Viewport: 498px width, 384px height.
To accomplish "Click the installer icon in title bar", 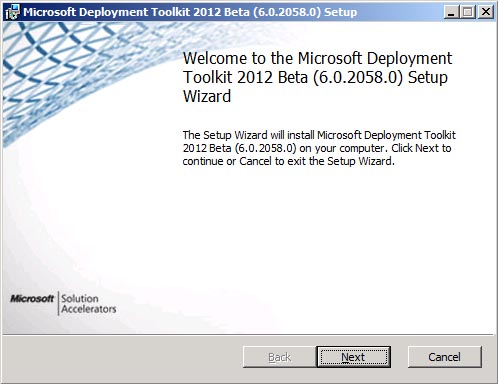I will (12, 12).
